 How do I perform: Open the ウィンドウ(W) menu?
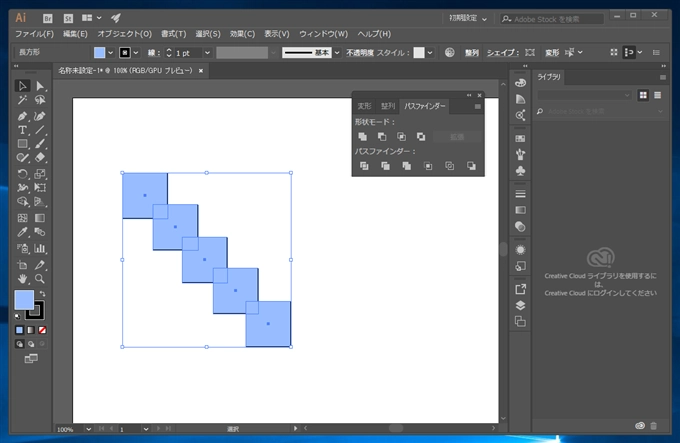[324, 34]
